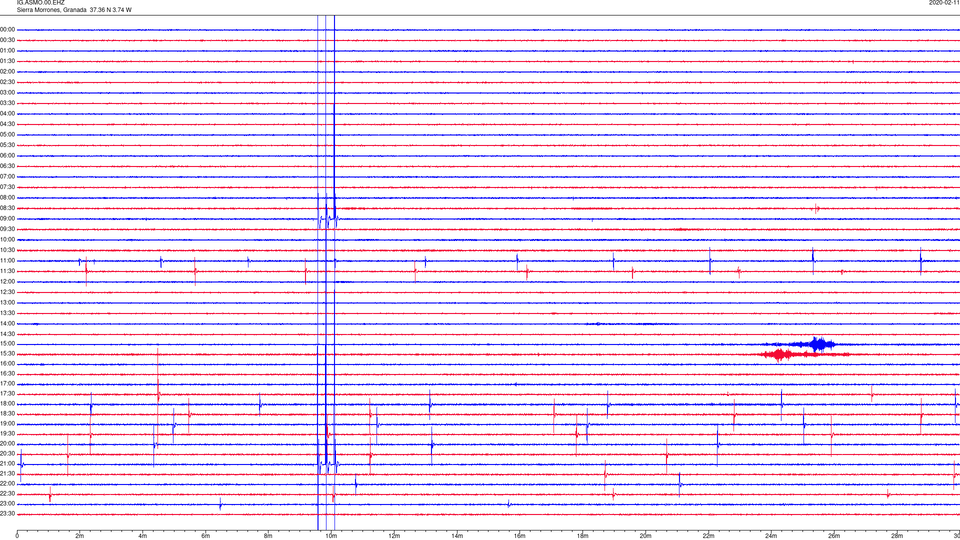Select the 09:30 trace time label
Image resolution: width=960 pixels, height=540 pixels.
coord(8,229)
